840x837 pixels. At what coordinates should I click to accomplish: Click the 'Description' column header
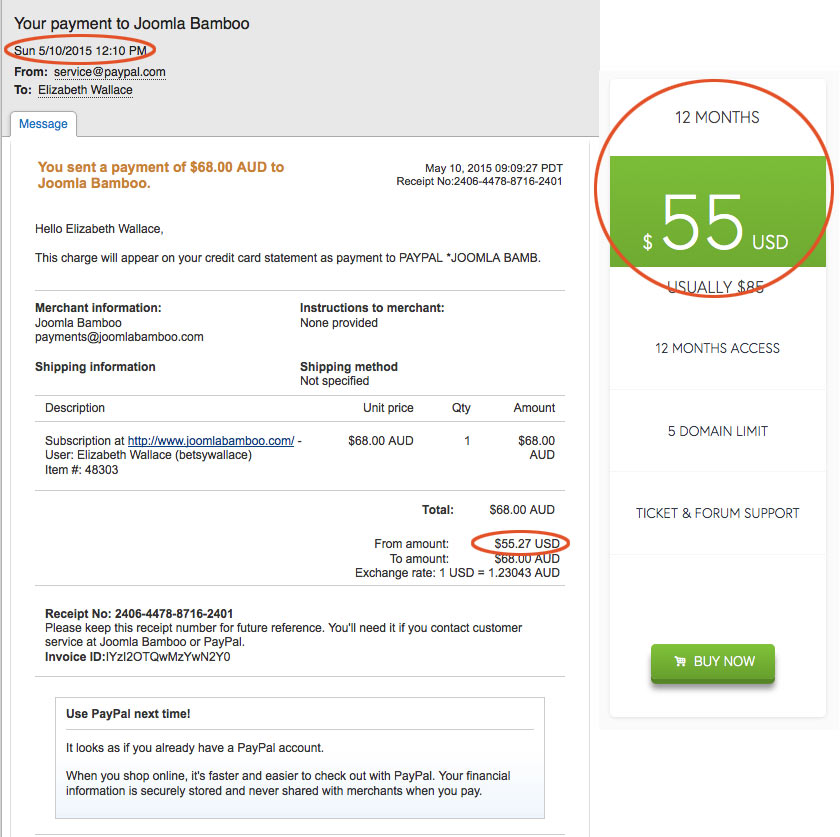click(x=75, y=408)
